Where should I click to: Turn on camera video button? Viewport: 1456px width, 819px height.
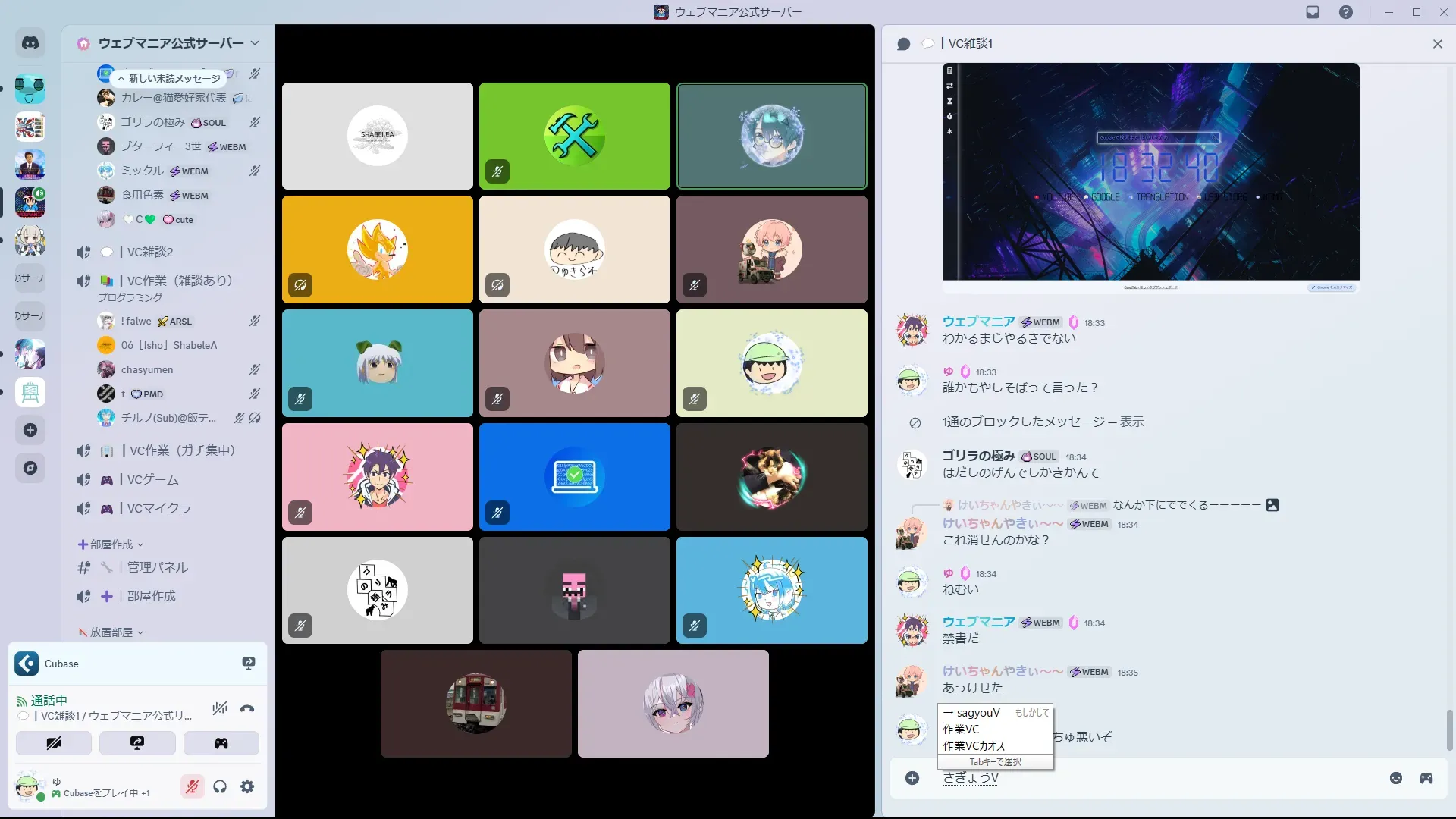(54, 743)
